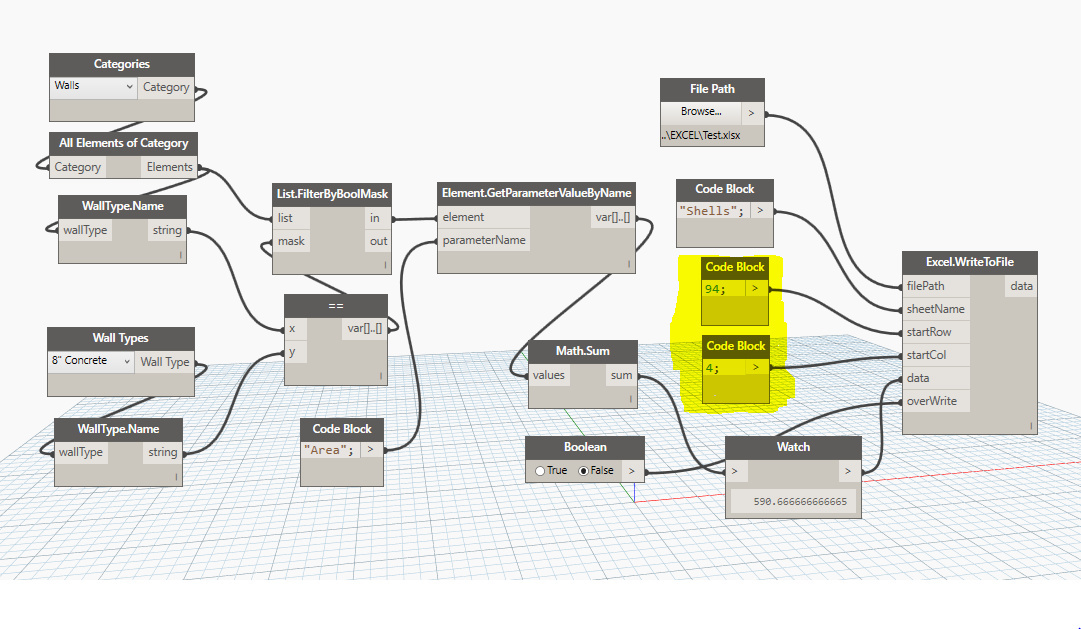Open the Walls category dropdown
The height and width of the screenshot is (629, 1081).
pos(93,87)
